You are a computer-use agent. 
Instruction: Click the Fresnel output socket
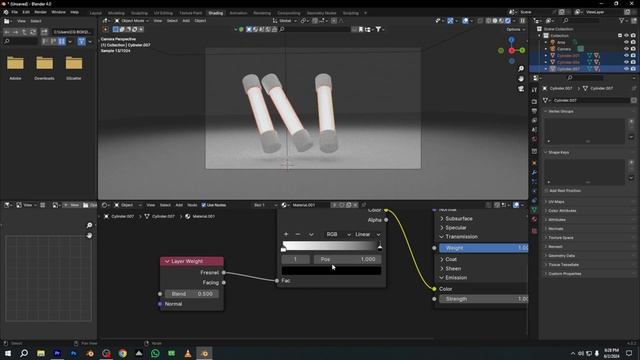click(x=224, y=272)
